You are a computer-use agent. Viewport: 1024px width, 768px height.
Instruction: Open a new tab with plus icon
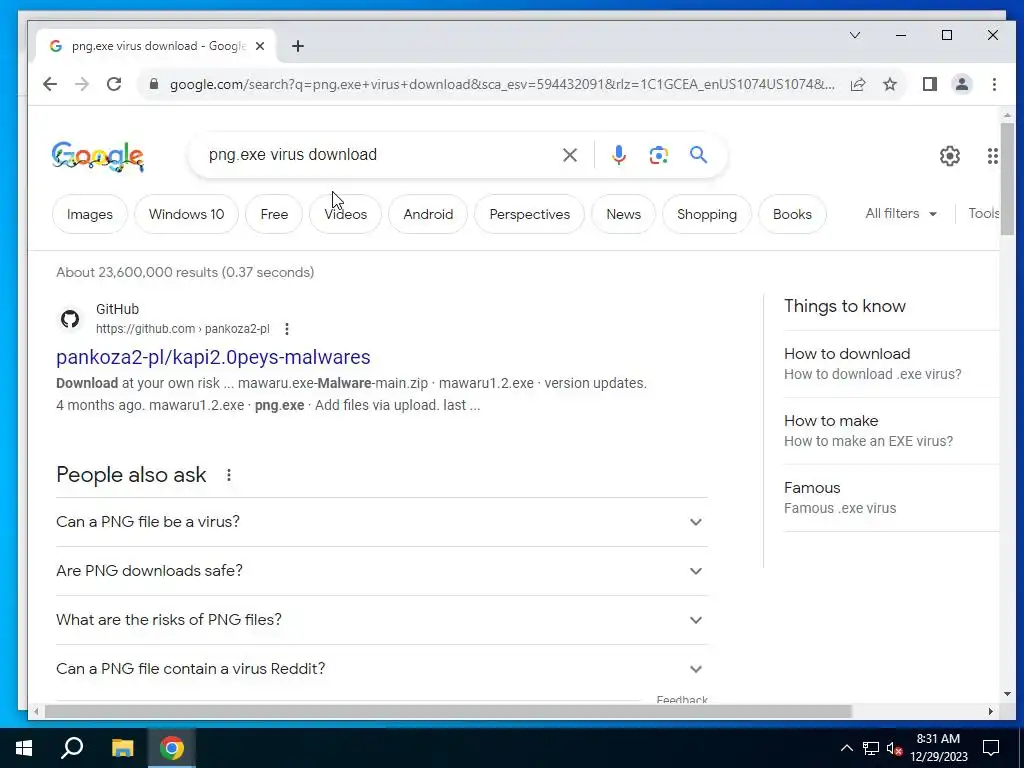point(298,46)
